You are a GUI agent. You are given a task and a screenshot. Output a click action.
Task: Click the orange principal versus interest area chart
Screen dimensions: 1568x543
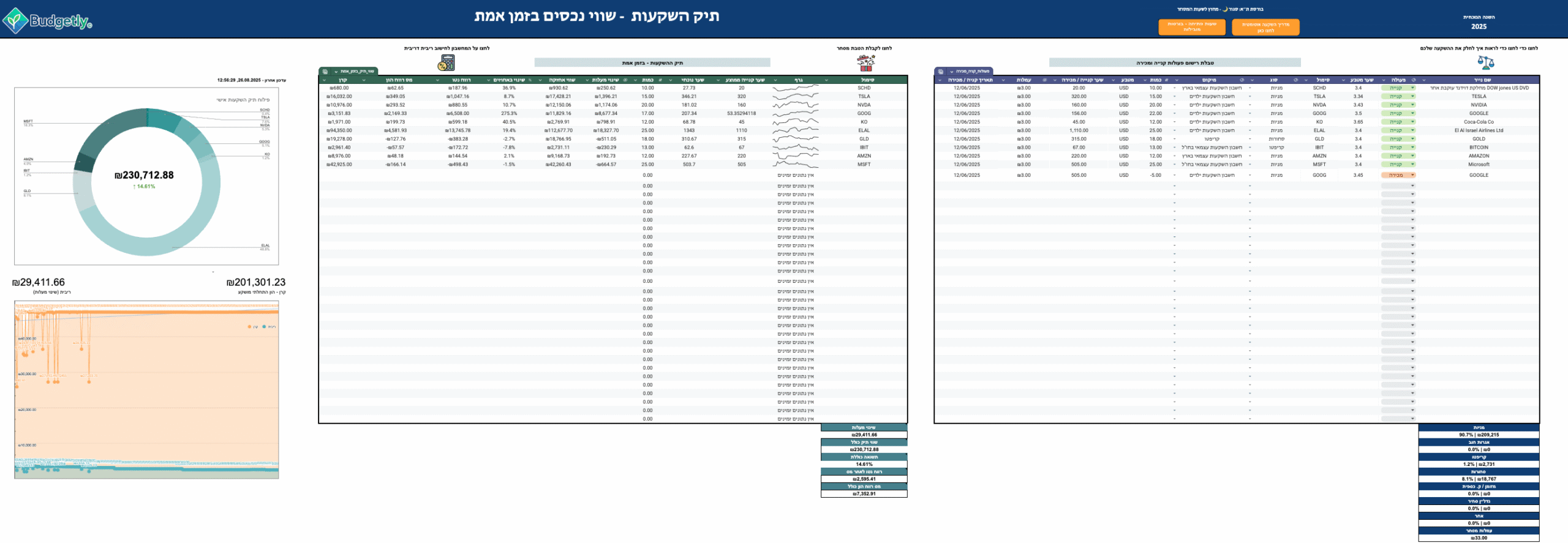pyautogui.click(x=146, y=390)
